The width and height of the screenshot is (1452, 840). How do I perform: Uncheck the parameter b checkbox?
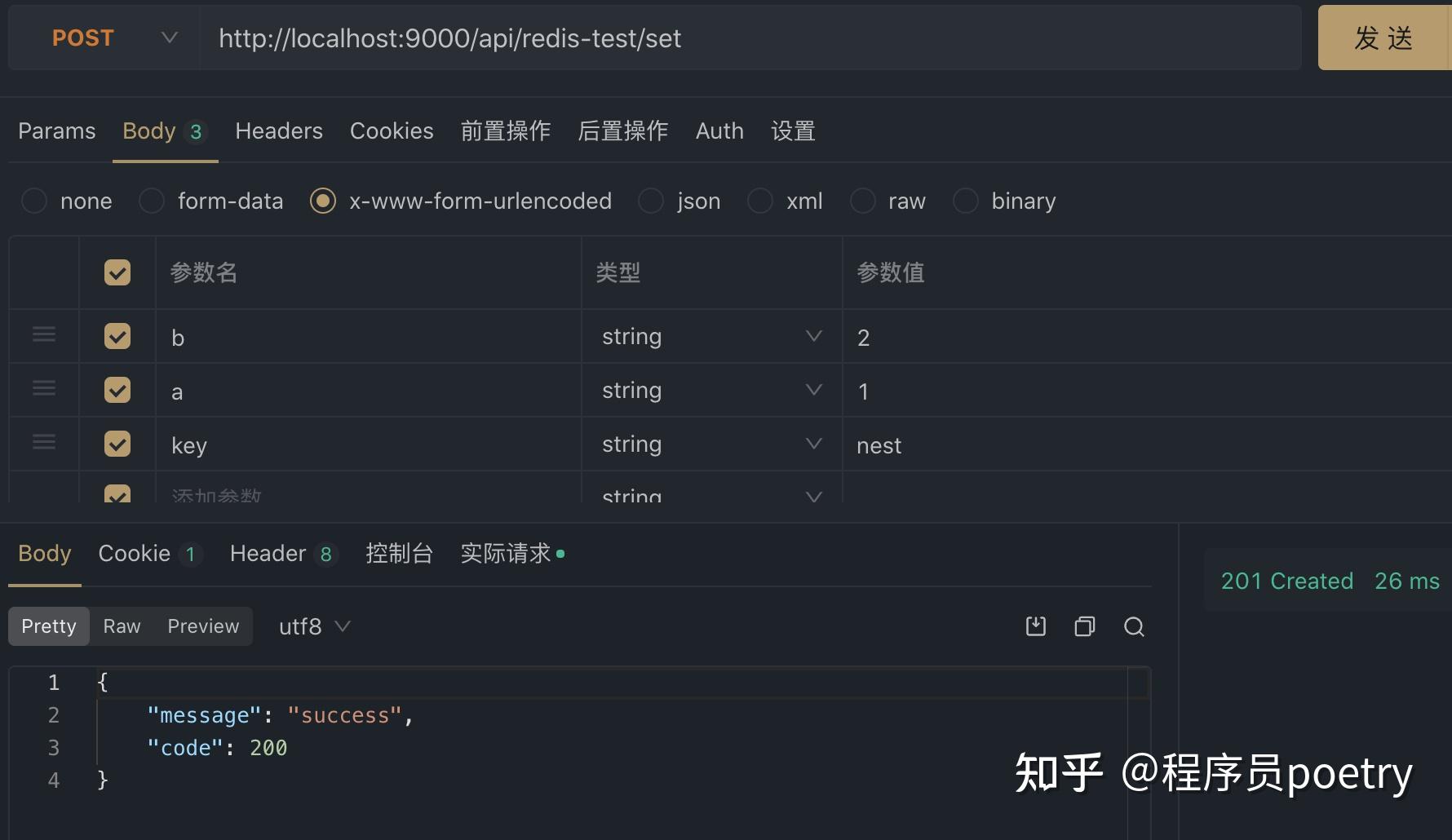click(x=117, y=335)
